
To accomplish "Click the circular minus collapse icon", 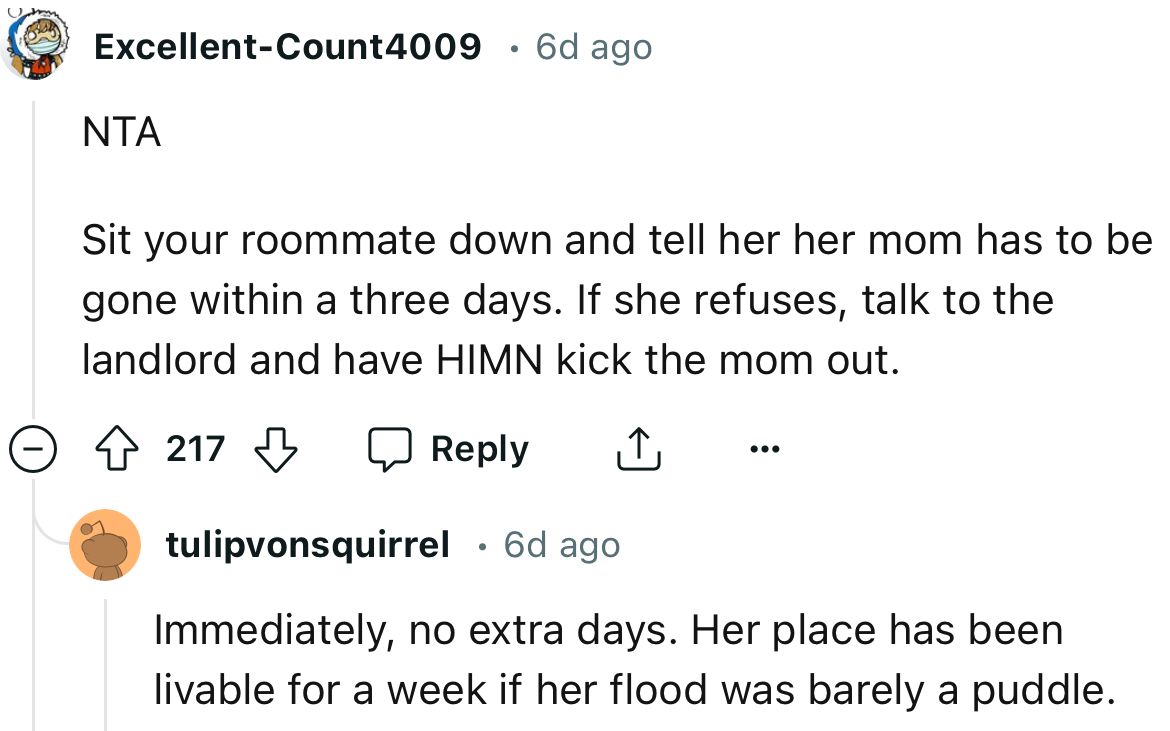I will (x=34, y=449).
